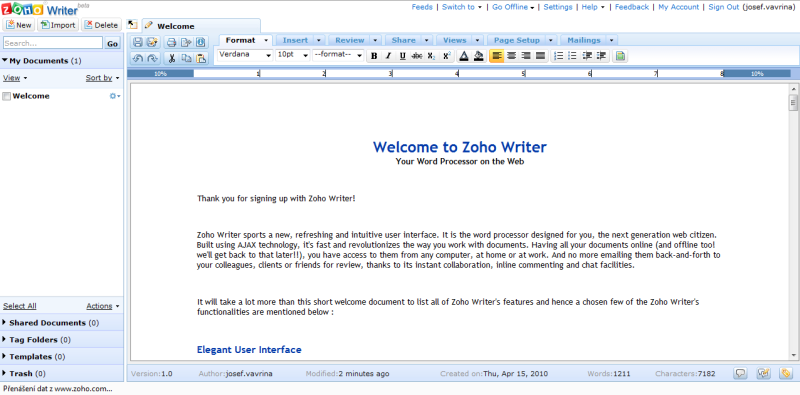Screen dimensions: 800x395
Task: Switch to the Share tab
Action: (x=404, y=40)
